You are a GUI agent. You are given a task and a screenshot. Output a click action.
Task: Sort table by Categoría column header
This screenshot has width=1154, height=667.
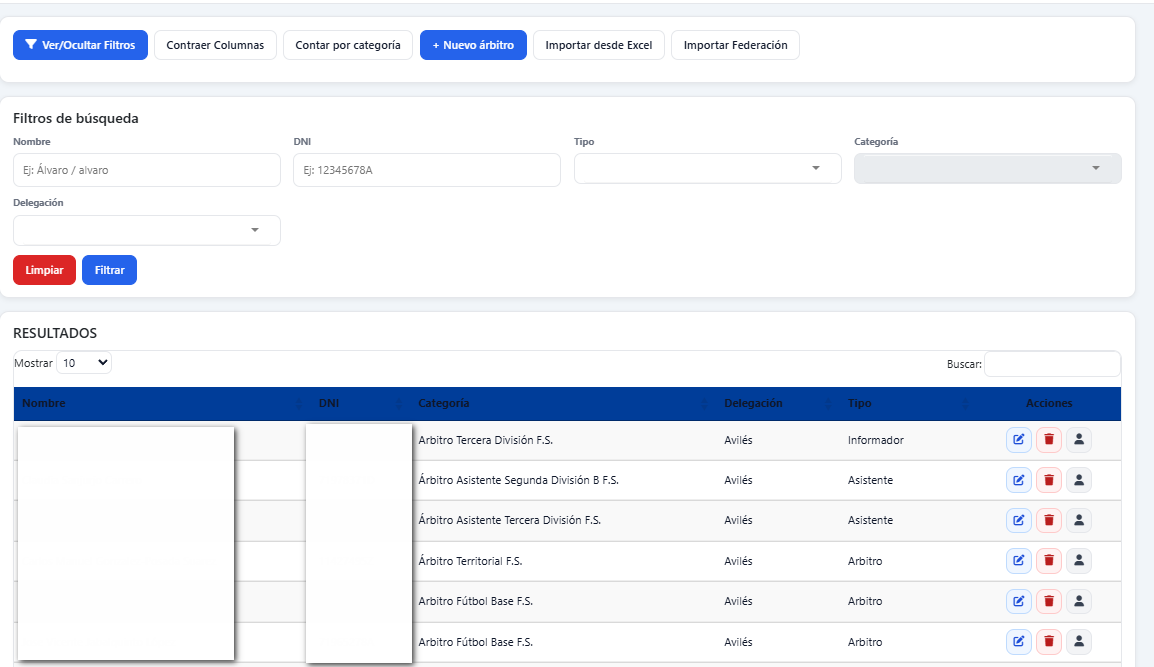(444, 404)
